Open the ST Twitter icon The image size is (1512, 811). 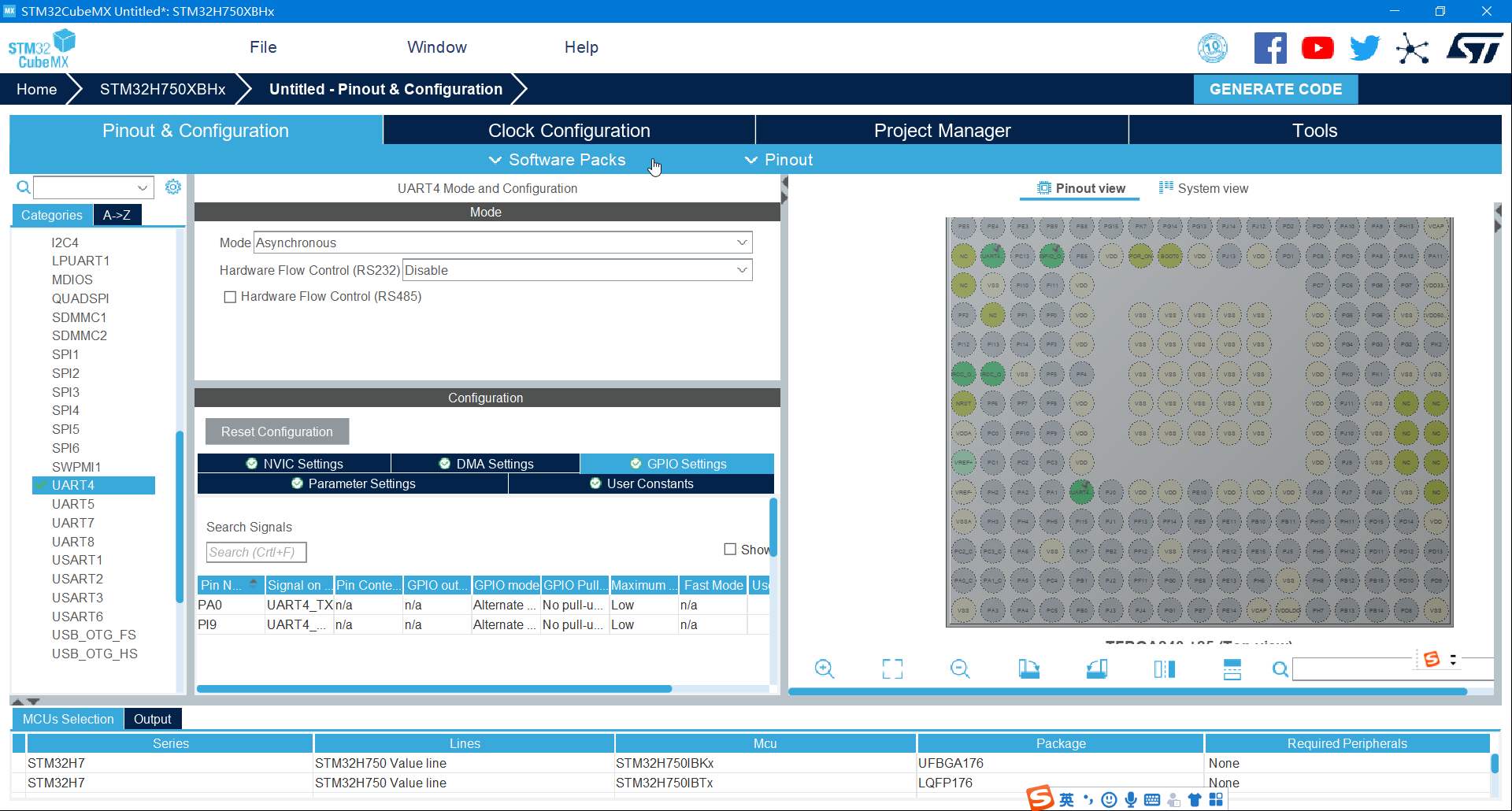click(x=1365, y=48)
